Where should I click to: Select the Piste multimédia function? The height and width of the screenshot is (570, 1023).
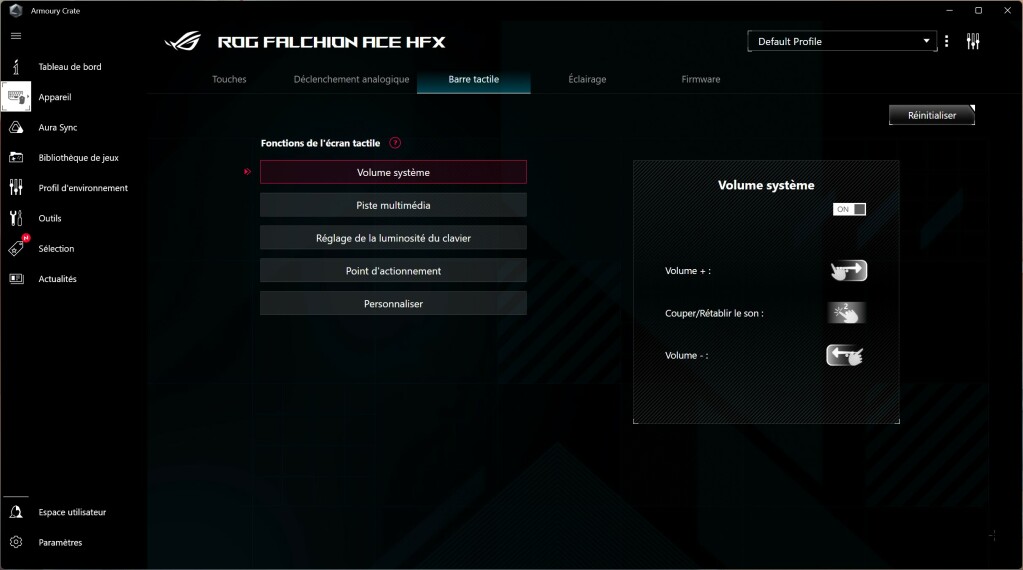coord(393,205)
